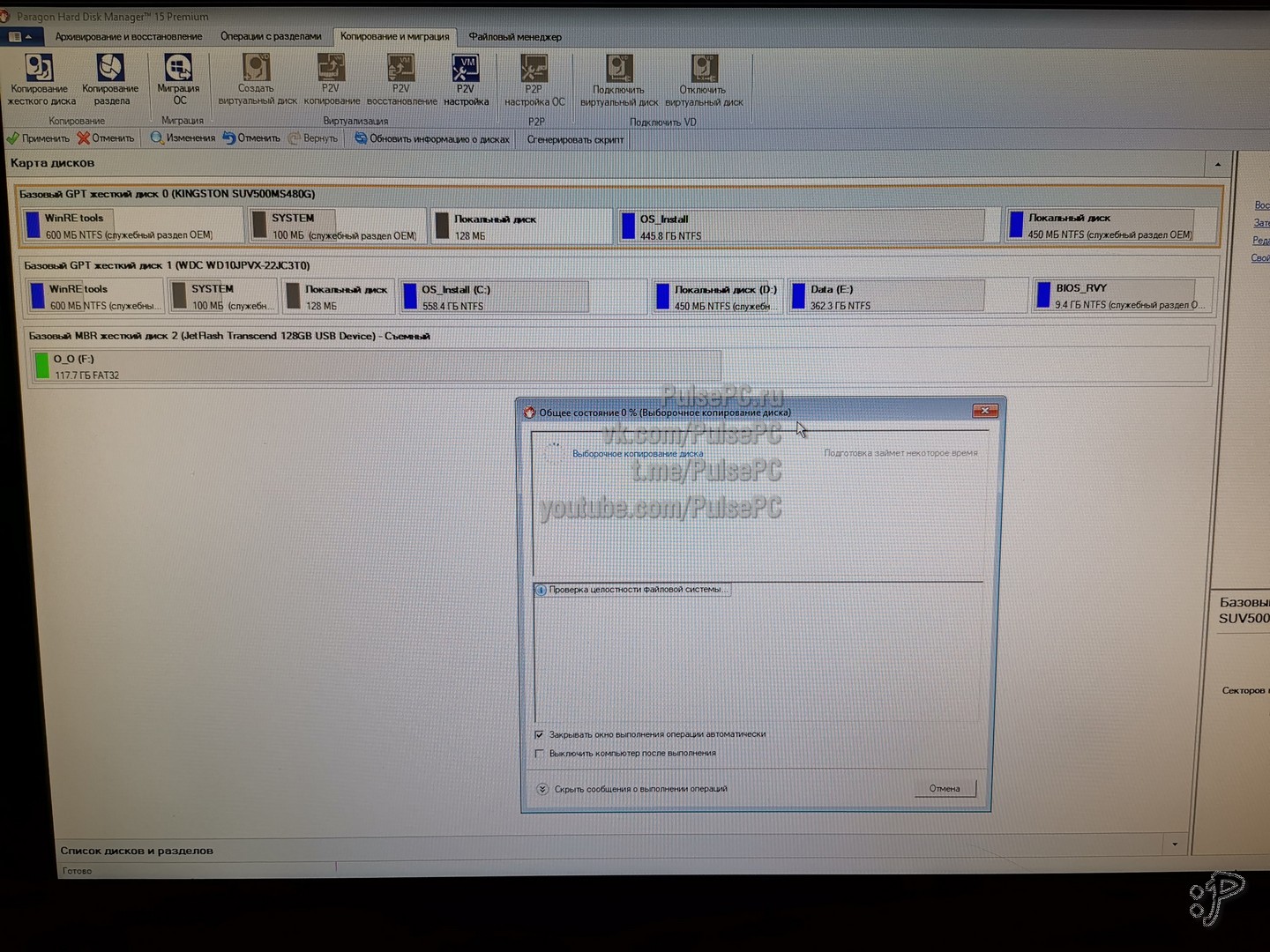Collapse the disk map panel arrow
This screenshot has width=1270, height=952.
1218,164
